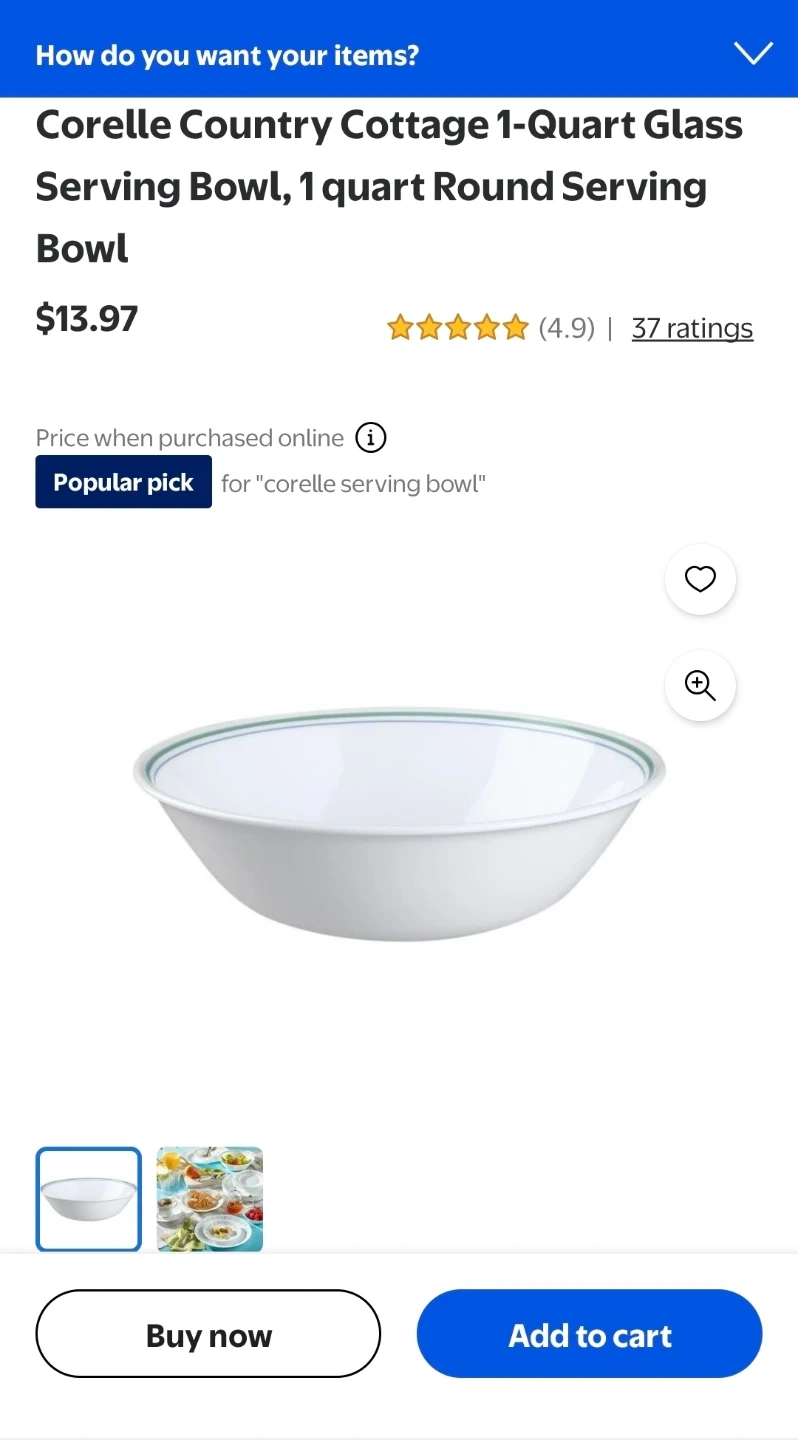Click the first gold star in the rating
The height and width of the screenshot is (1440, 798).
pos(400,328)
